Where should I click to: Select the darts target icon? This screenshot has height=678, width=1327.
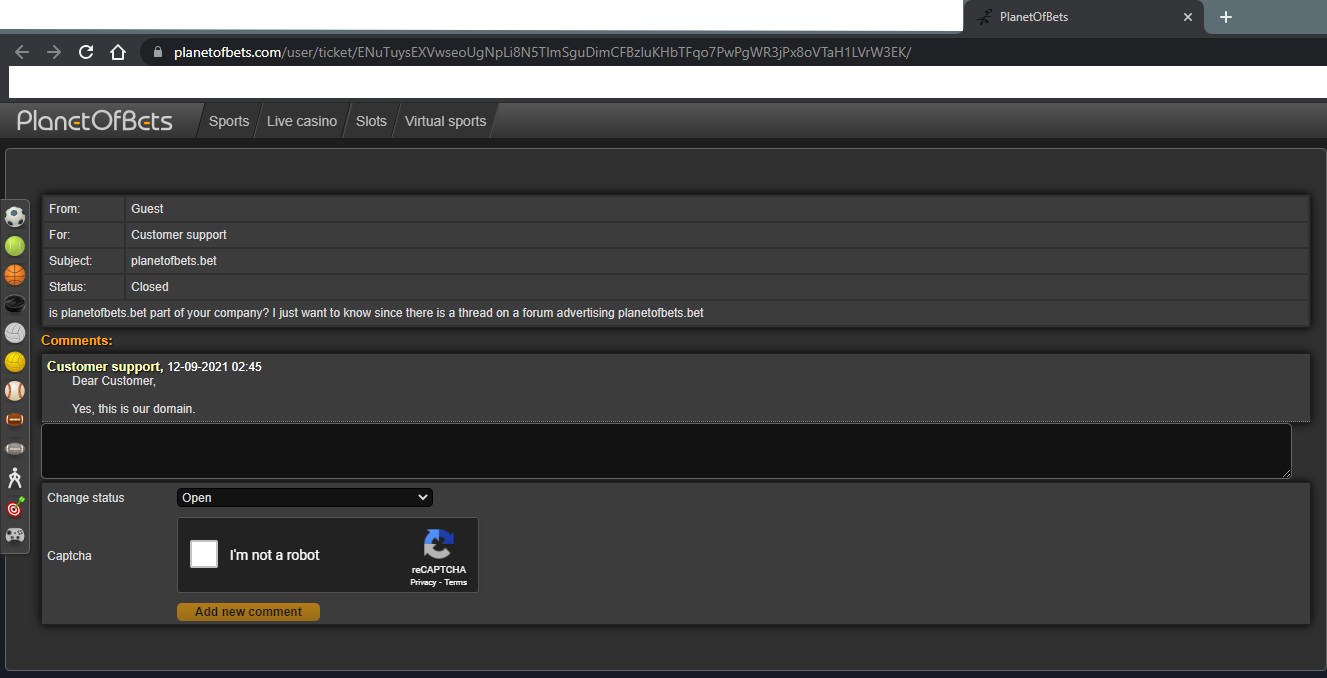(x=15, y=507)
